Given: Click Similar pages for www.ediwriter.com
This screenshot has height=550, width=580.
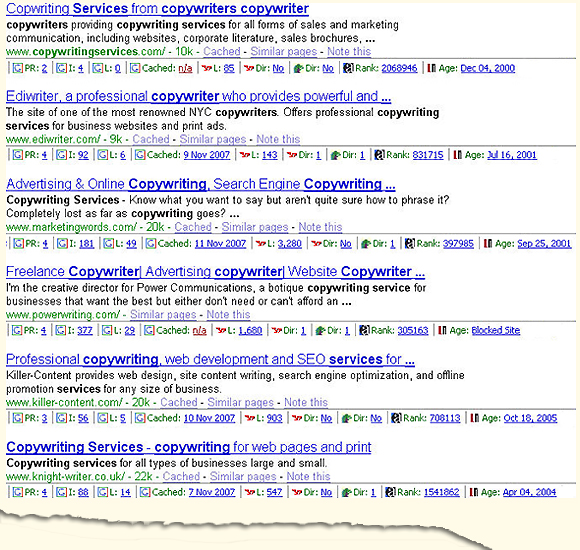Looking at the screenshot, I should point(213,139).
